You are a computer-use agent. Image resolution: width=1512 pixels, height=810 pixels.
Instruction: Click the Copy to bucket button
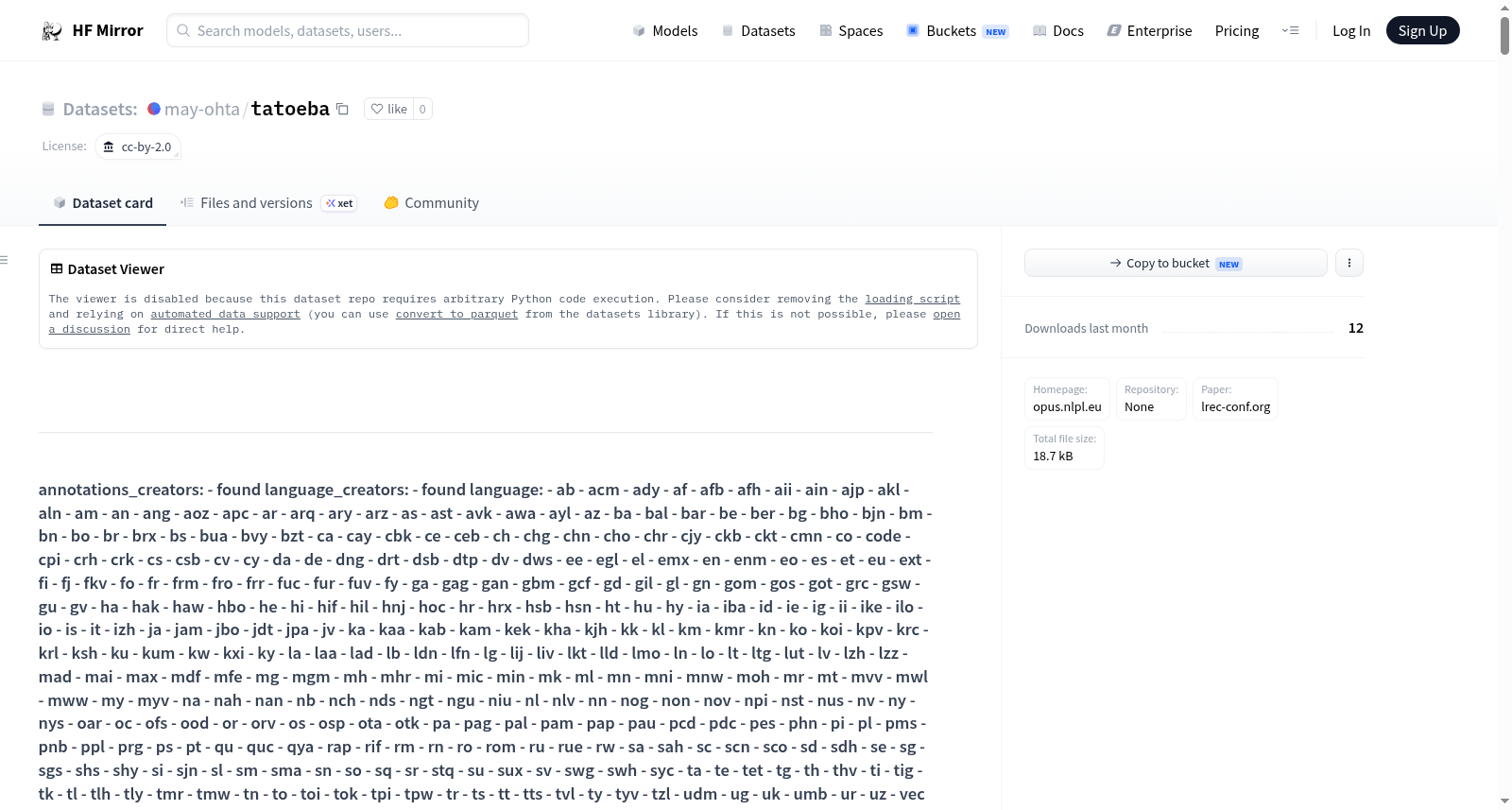[1176, 264]
